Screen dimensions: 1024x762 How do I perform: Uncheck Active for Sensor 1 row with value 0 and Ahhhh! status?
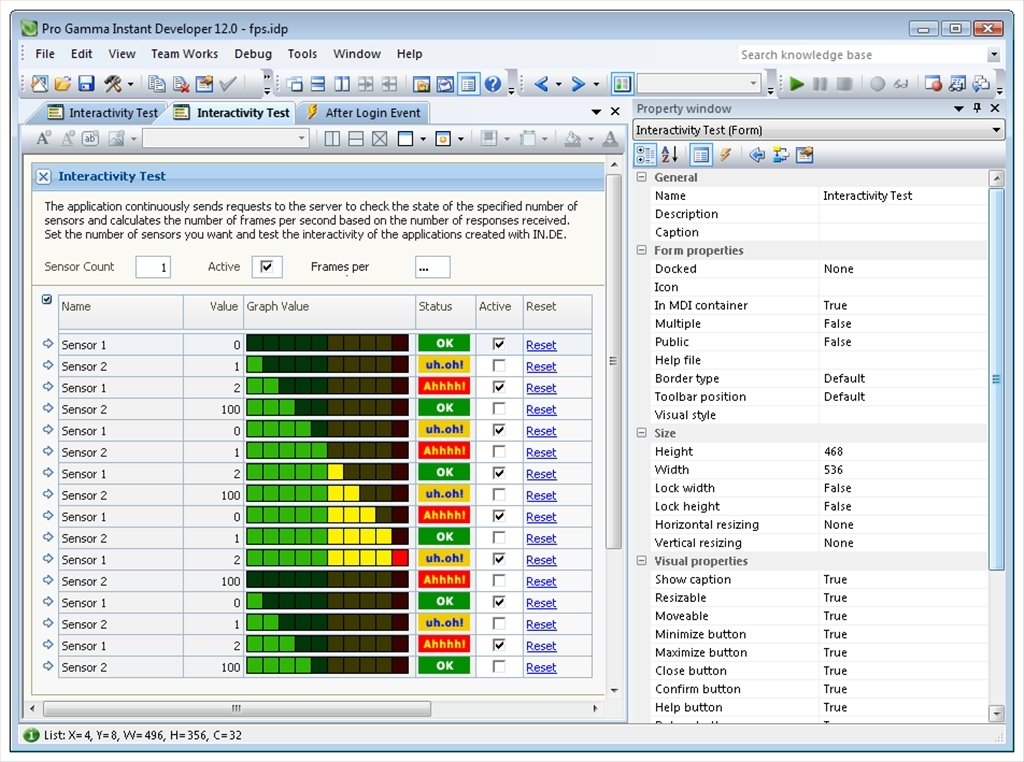coord(499,516)
